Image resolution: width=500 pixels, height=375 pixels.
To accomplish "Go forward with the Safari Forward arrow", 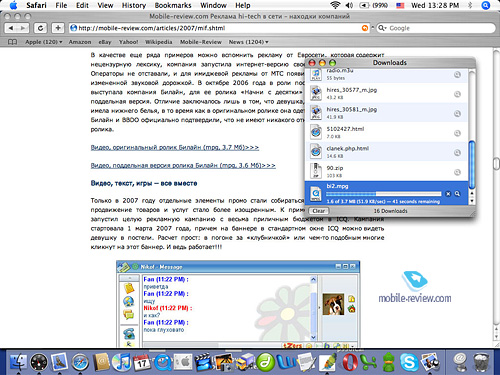I will click(x=23, y=28).
